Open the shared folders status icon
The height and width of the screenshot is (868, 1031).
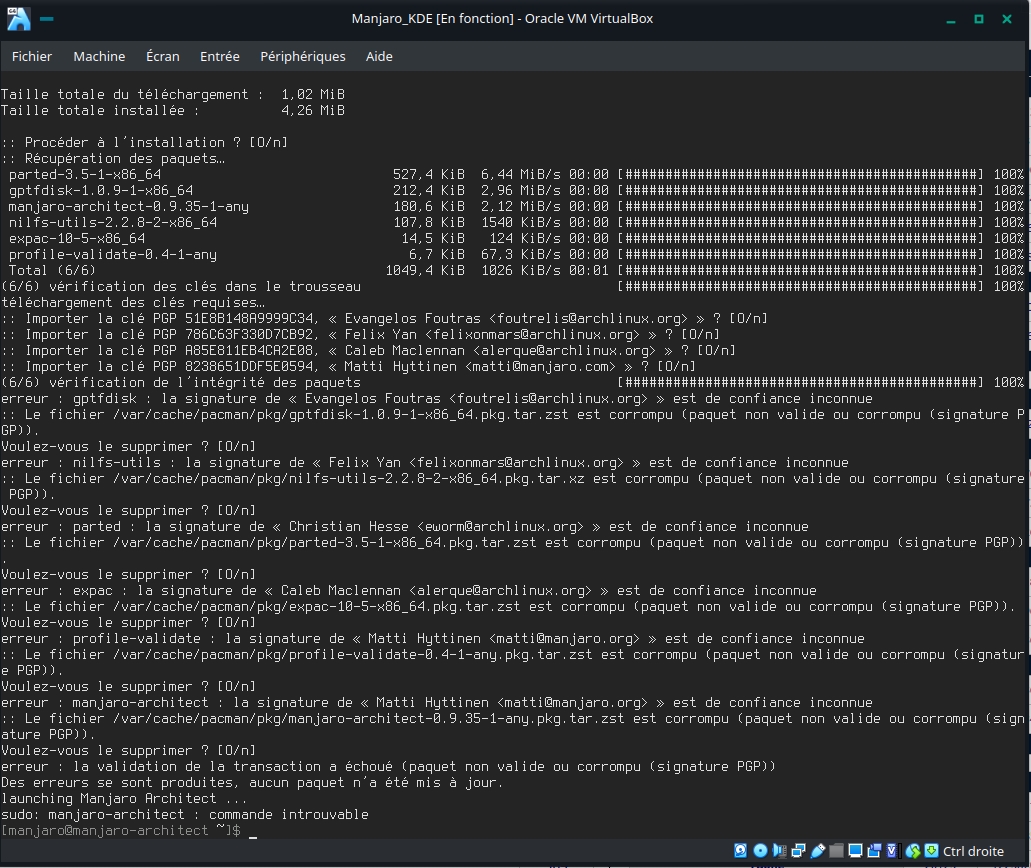click(x=836, y=851)
